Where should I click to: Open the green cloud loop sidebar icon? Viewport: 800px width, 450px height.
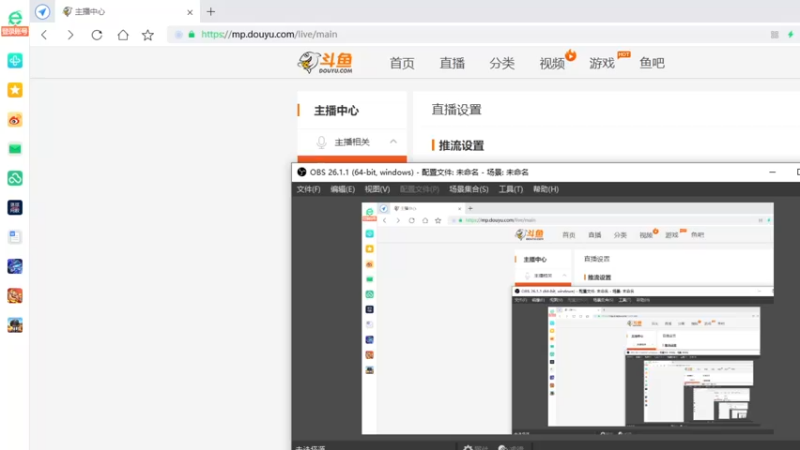coord(15,178)
